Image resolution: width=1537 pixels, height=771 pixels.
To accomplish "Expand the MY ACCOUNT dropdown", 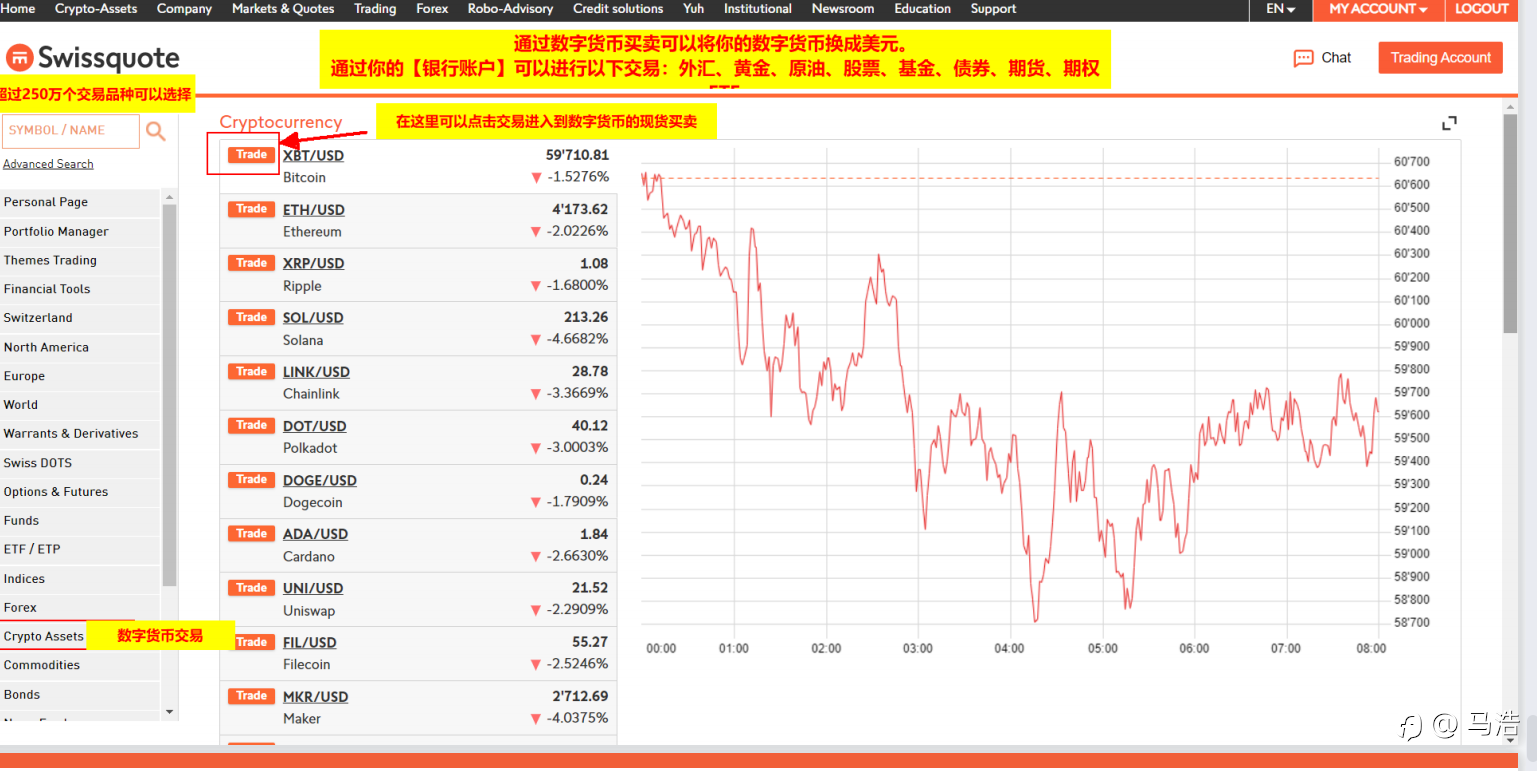I will (x=1378, y=9).
